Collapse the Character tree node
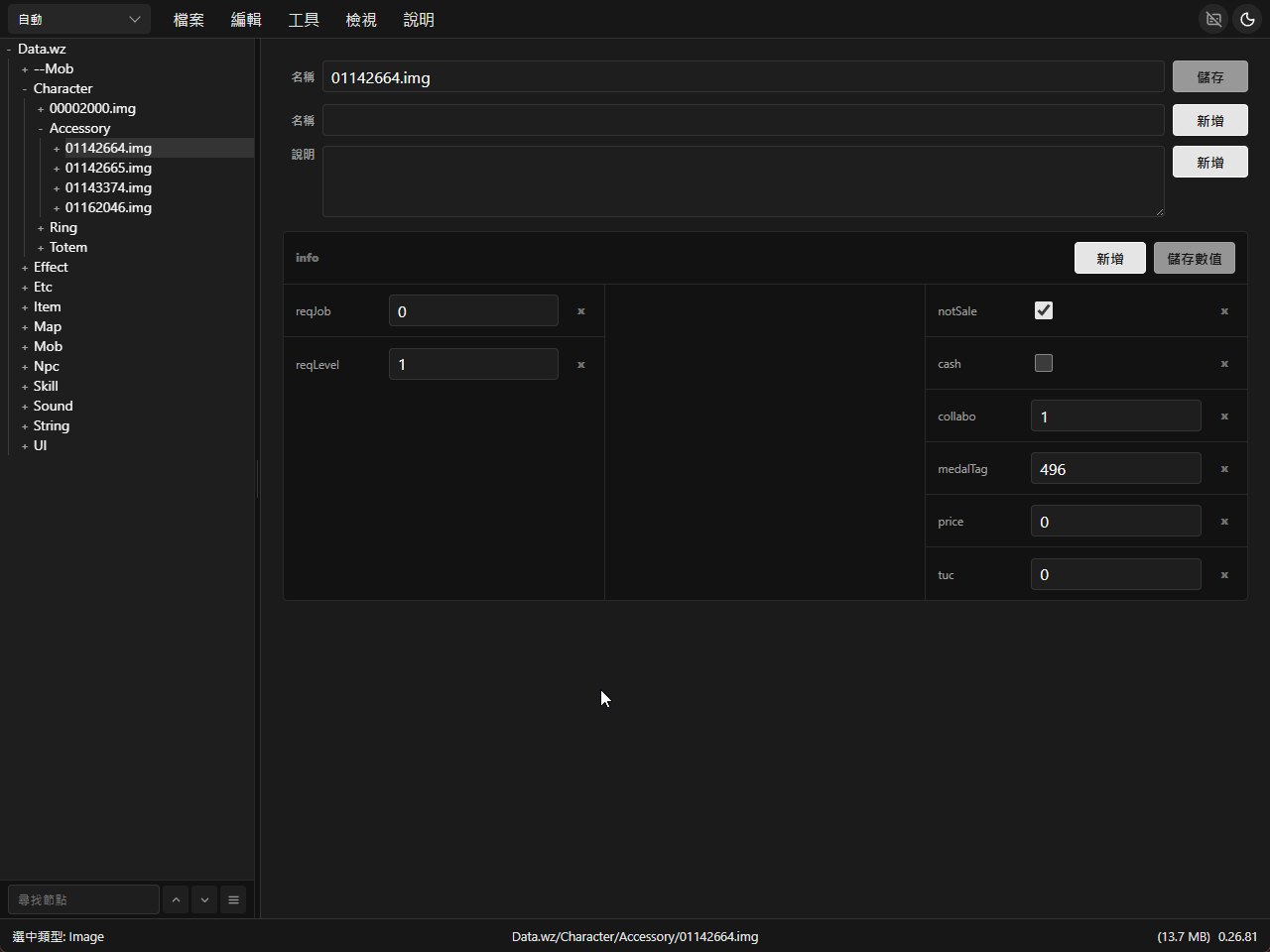The height and width of the screenshot is (952, 1270). click(x=25, y=89)
